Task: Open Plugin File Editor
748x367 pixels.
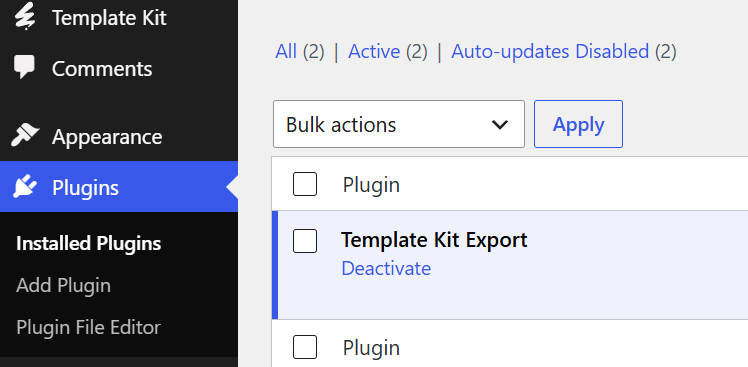Action: [88, 327]
